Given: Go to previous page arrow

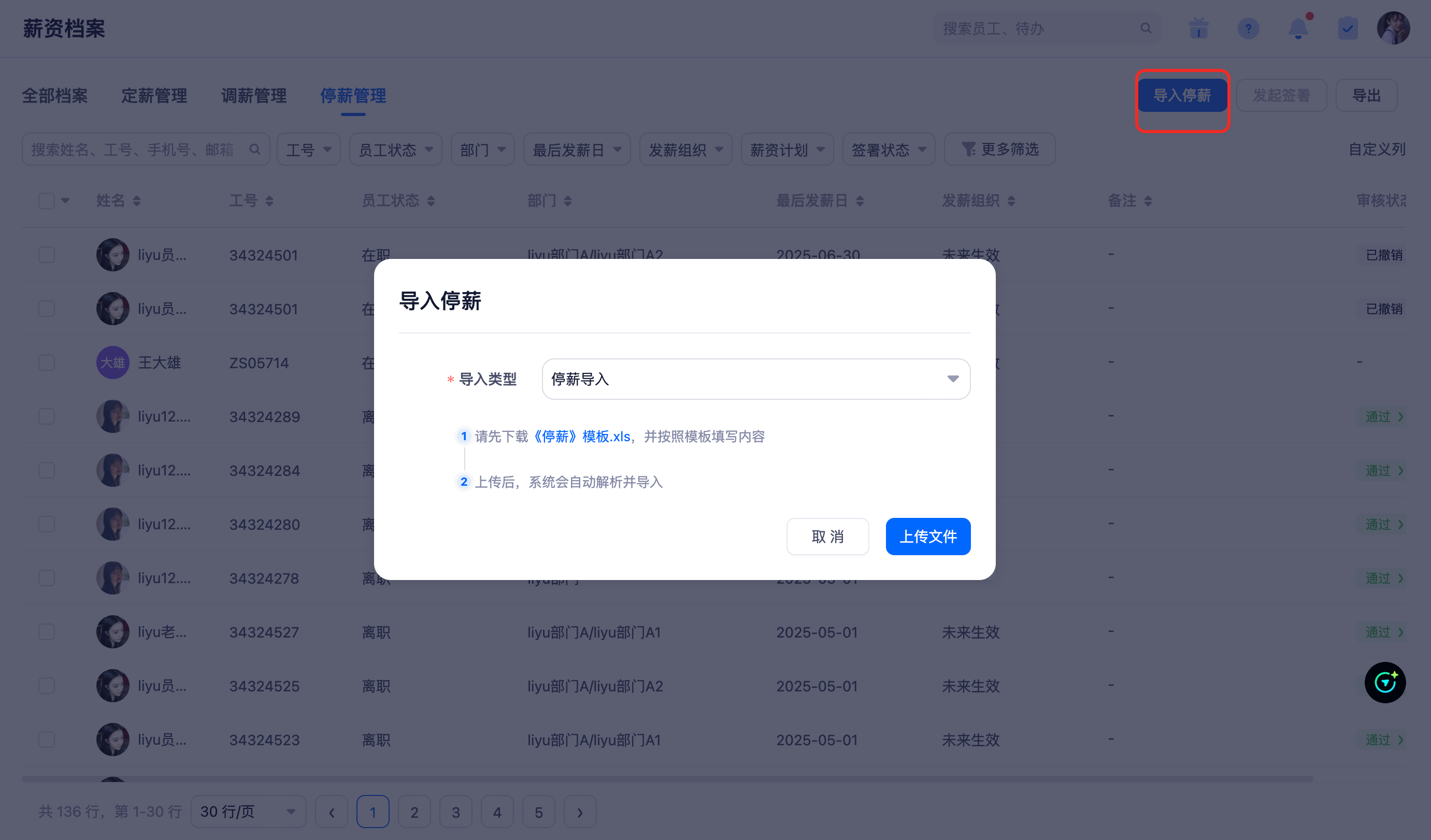Looking at the screenshot, I should 332,812.
